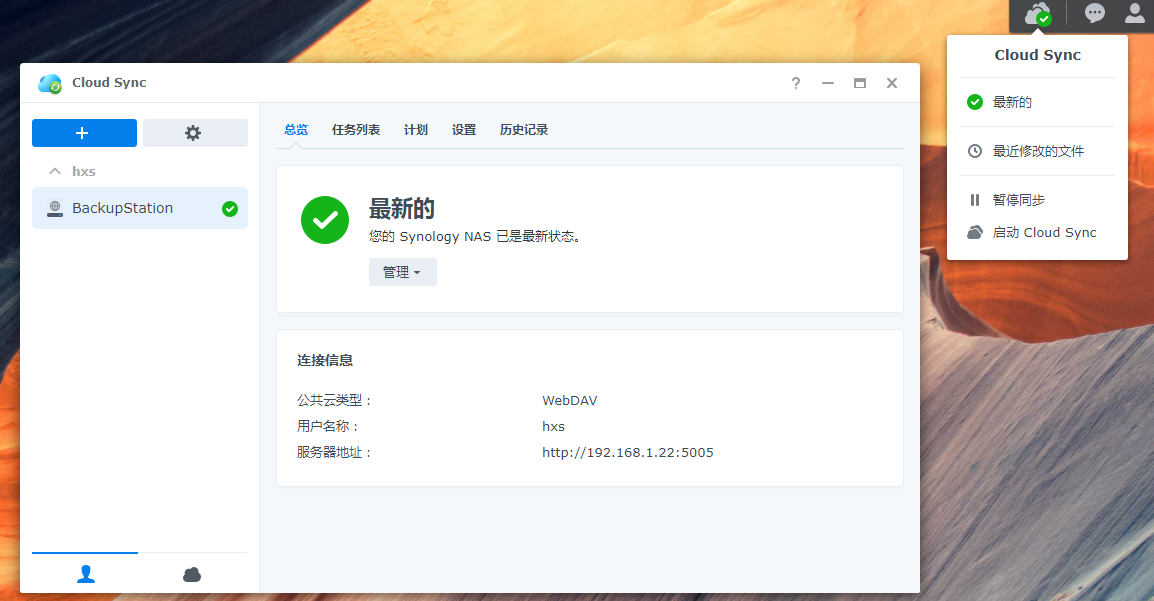Image resolution: width=1154 pixels, height=601 pixels.
Task: Open connection settings via the gear button
Action: (x=195, y=133)
